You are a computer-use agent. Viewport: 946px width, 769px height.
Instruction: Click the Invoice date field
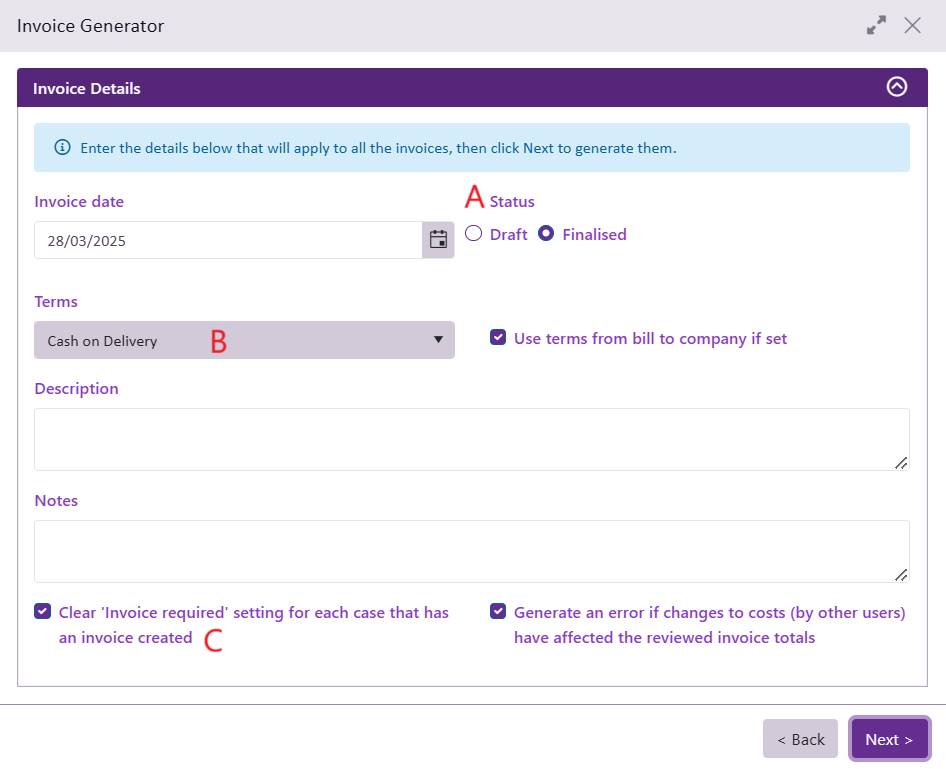pyautogui.click(x=228, y=240)
